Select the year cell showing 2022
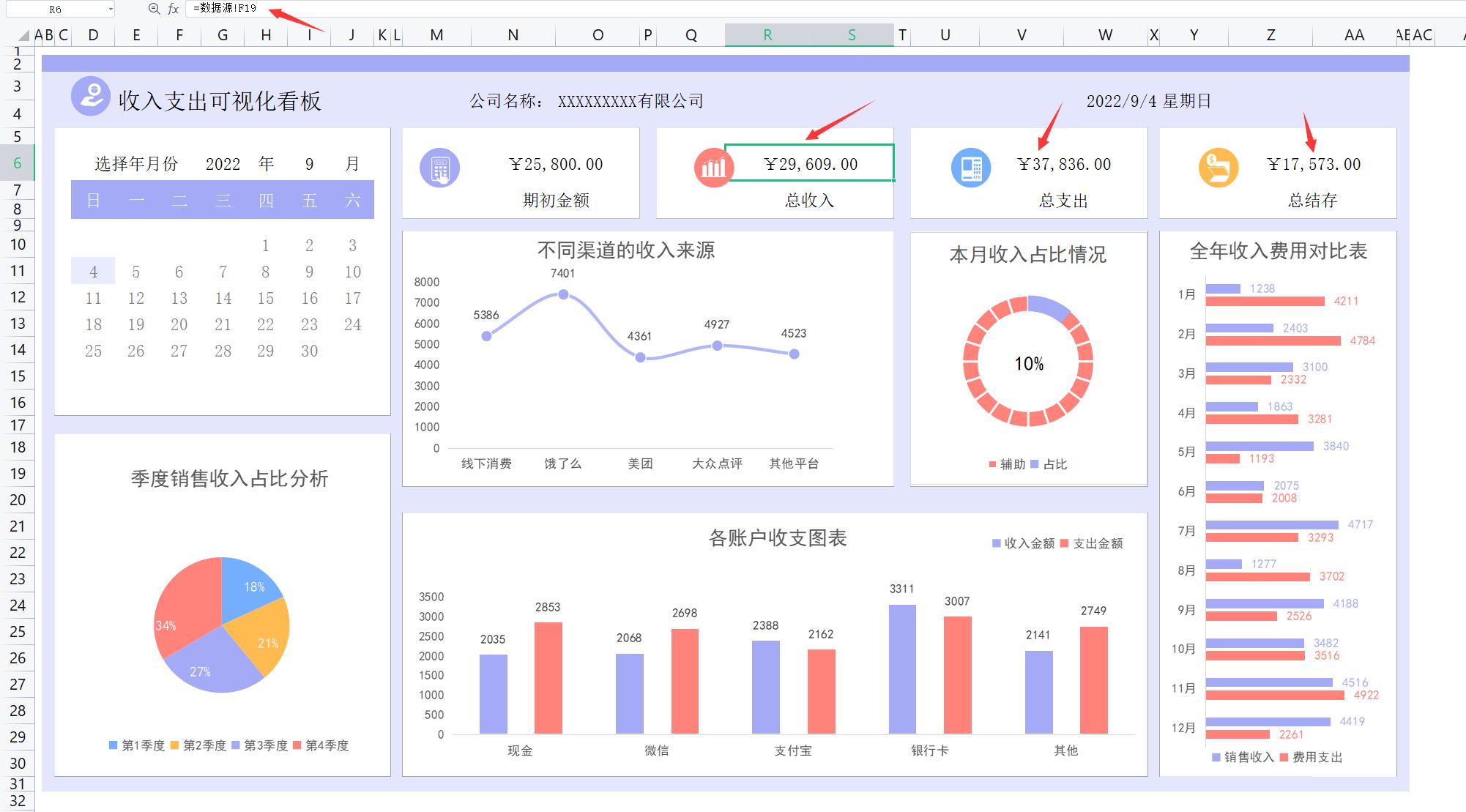Viewport: 1466px width, 812px height. click(222, 164)
